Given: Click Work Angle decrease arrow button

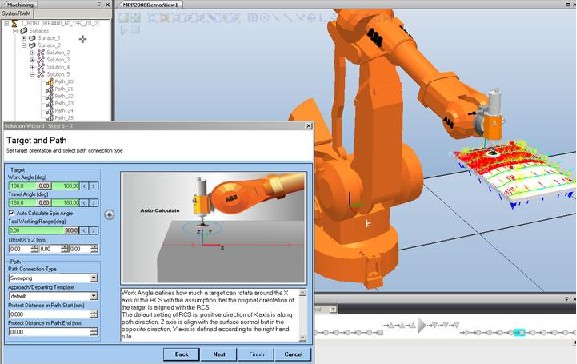Looking at the screenshot, I should point(84,186).
